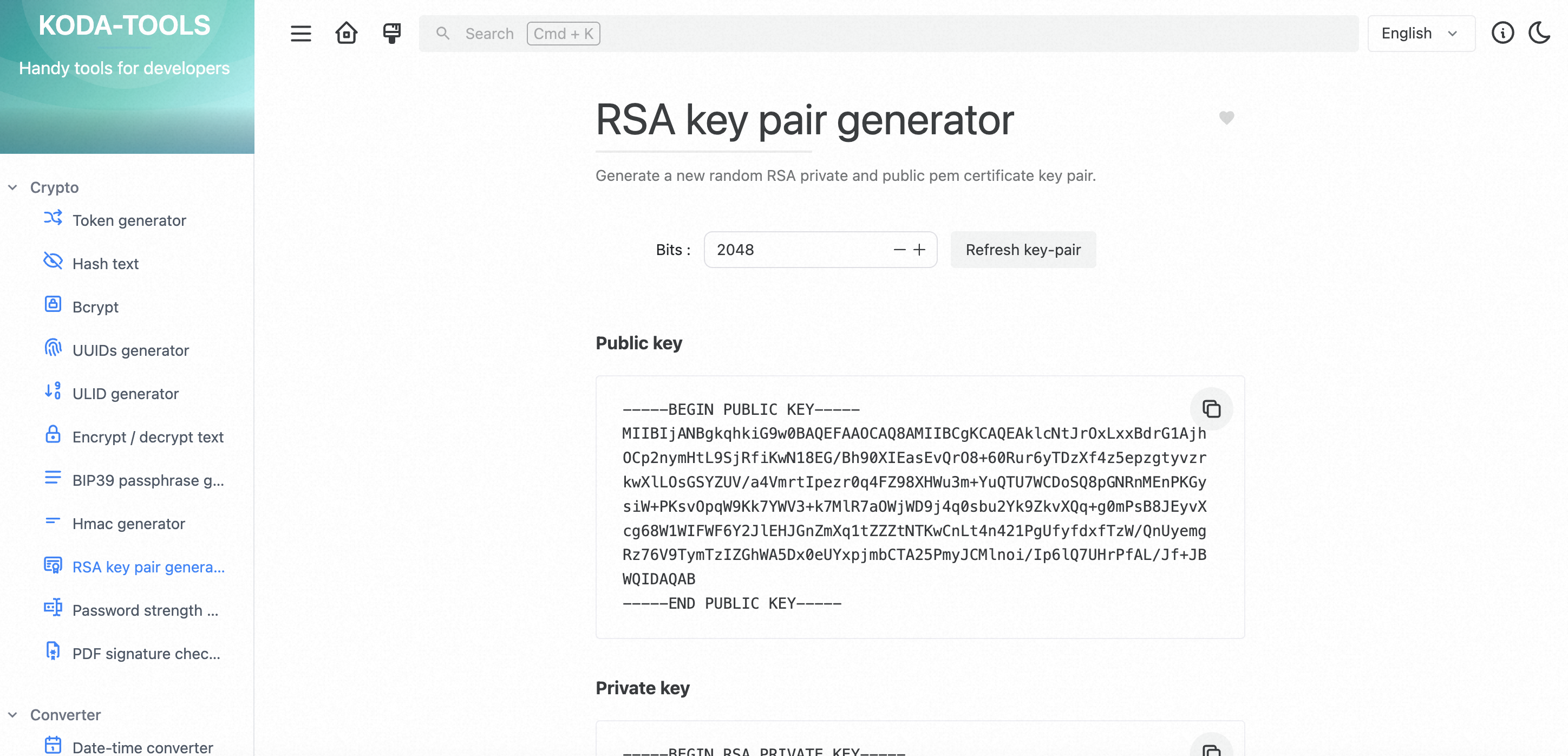
Task: Open the UUIDs generator tool
Action: 130,350
